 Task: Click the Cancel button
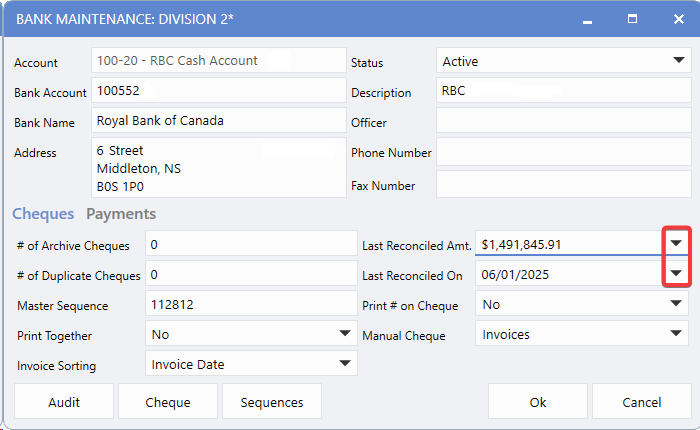coord(641,402)
